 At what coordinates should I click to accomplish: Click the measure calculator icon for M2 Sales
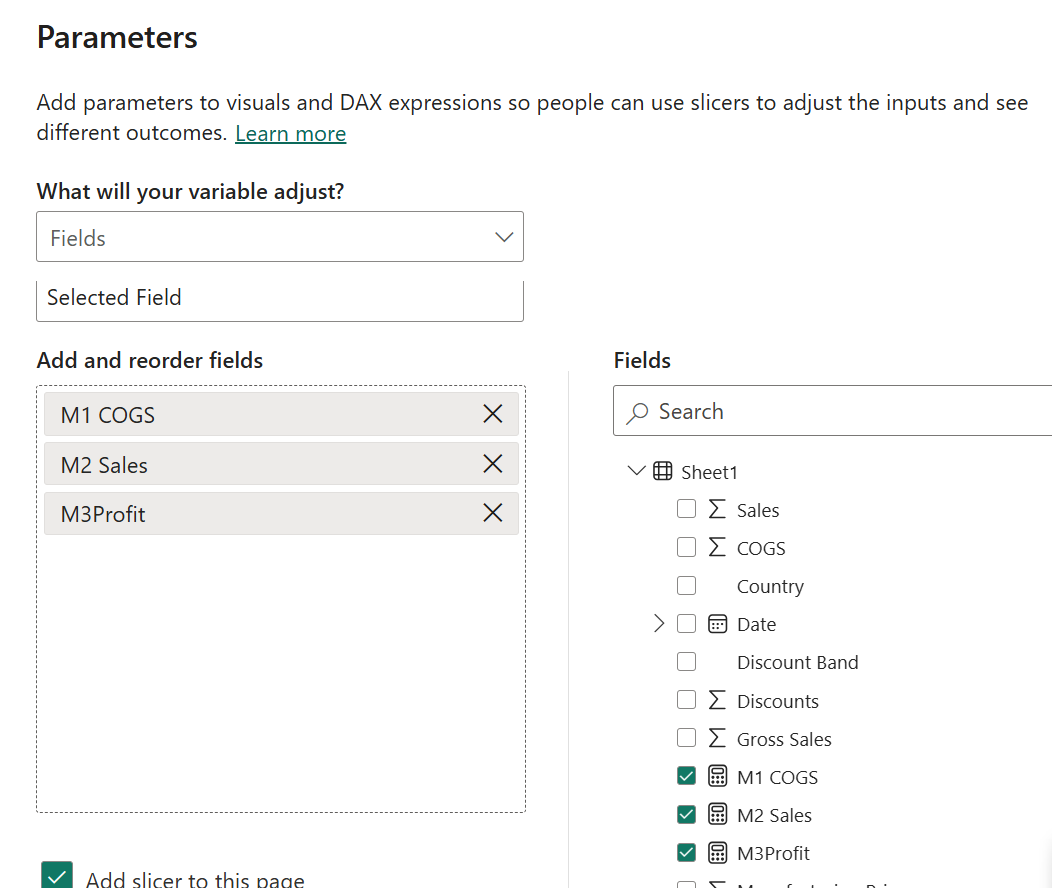(717, 815)
